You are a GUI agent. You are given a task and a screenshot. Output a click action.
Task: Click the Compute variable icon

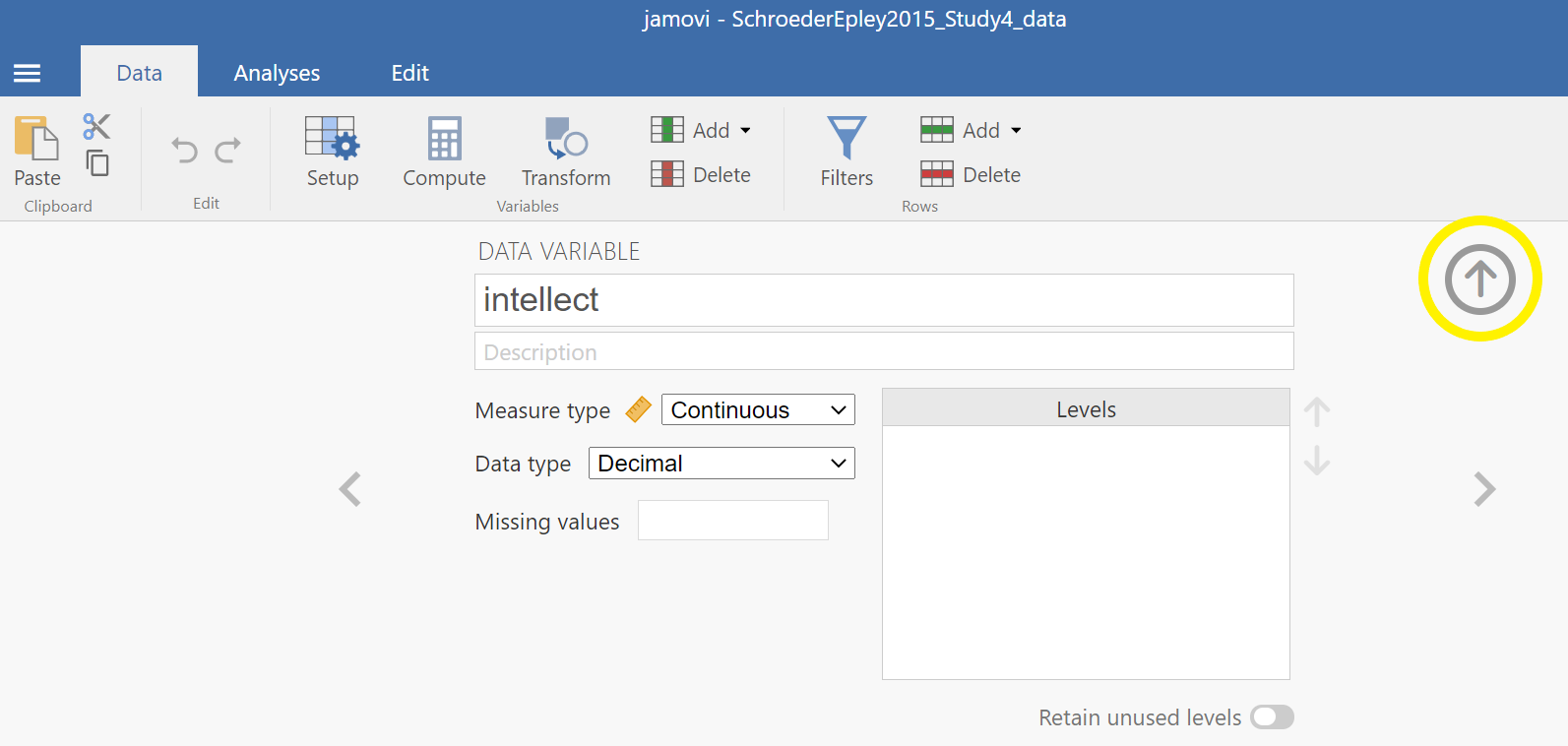click(444, 151)
